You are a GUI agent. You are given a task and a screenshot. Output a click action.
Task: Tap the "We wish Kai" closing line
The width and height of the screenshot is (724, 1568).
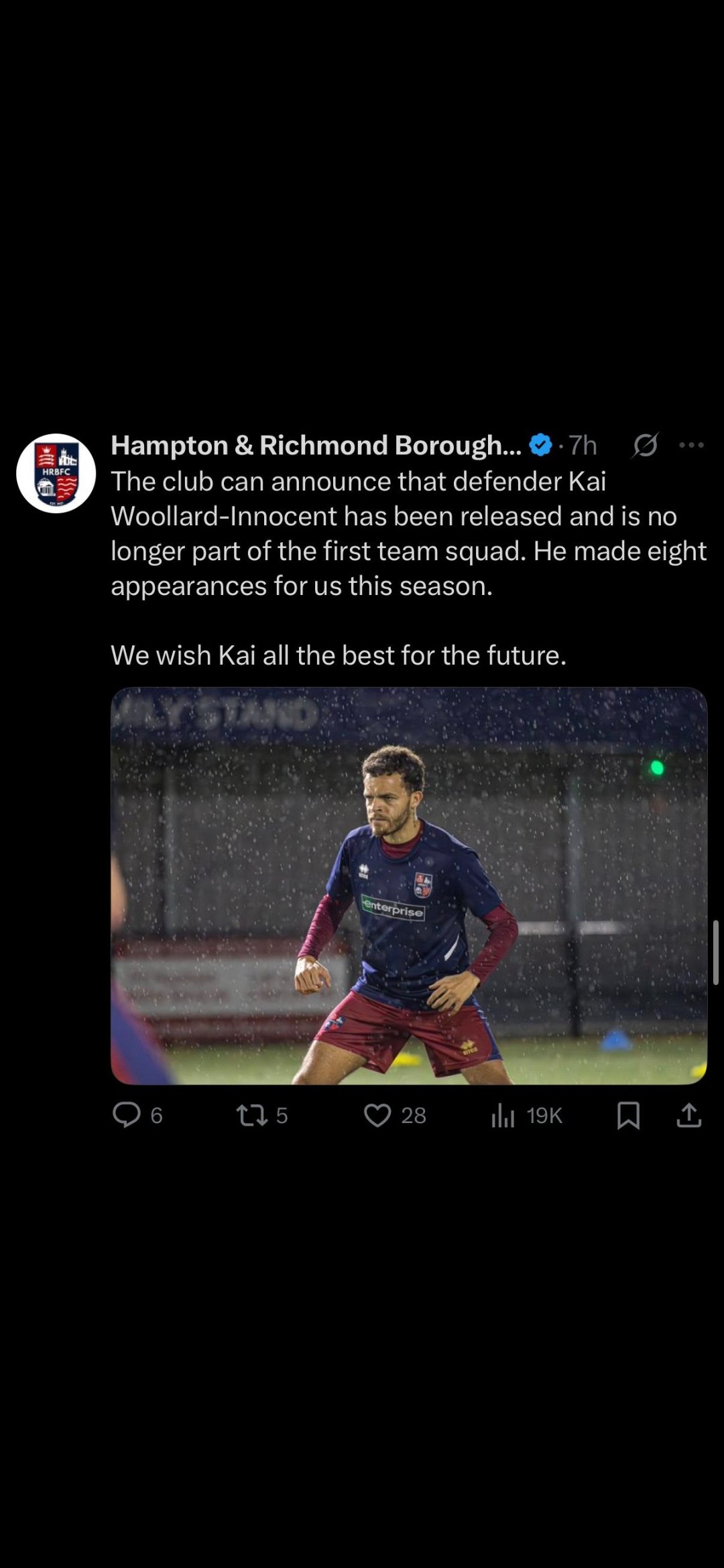coord(339,655)
